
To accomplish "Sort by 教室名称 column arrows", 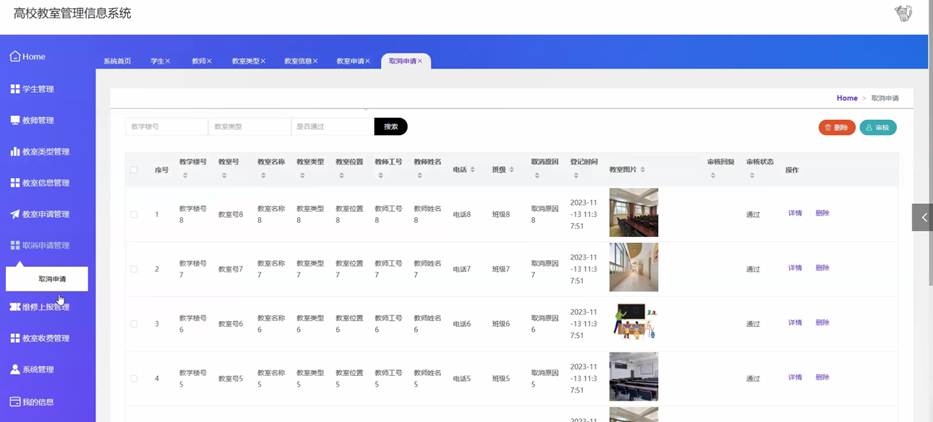I will 264,176.
